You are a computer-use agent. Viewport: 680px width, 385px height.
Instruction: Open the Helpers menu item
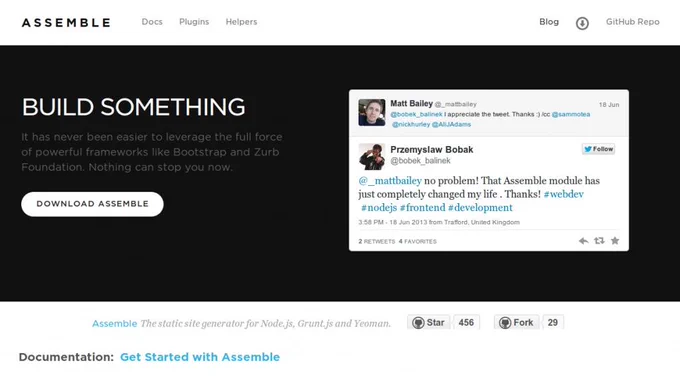pos(241,22)
